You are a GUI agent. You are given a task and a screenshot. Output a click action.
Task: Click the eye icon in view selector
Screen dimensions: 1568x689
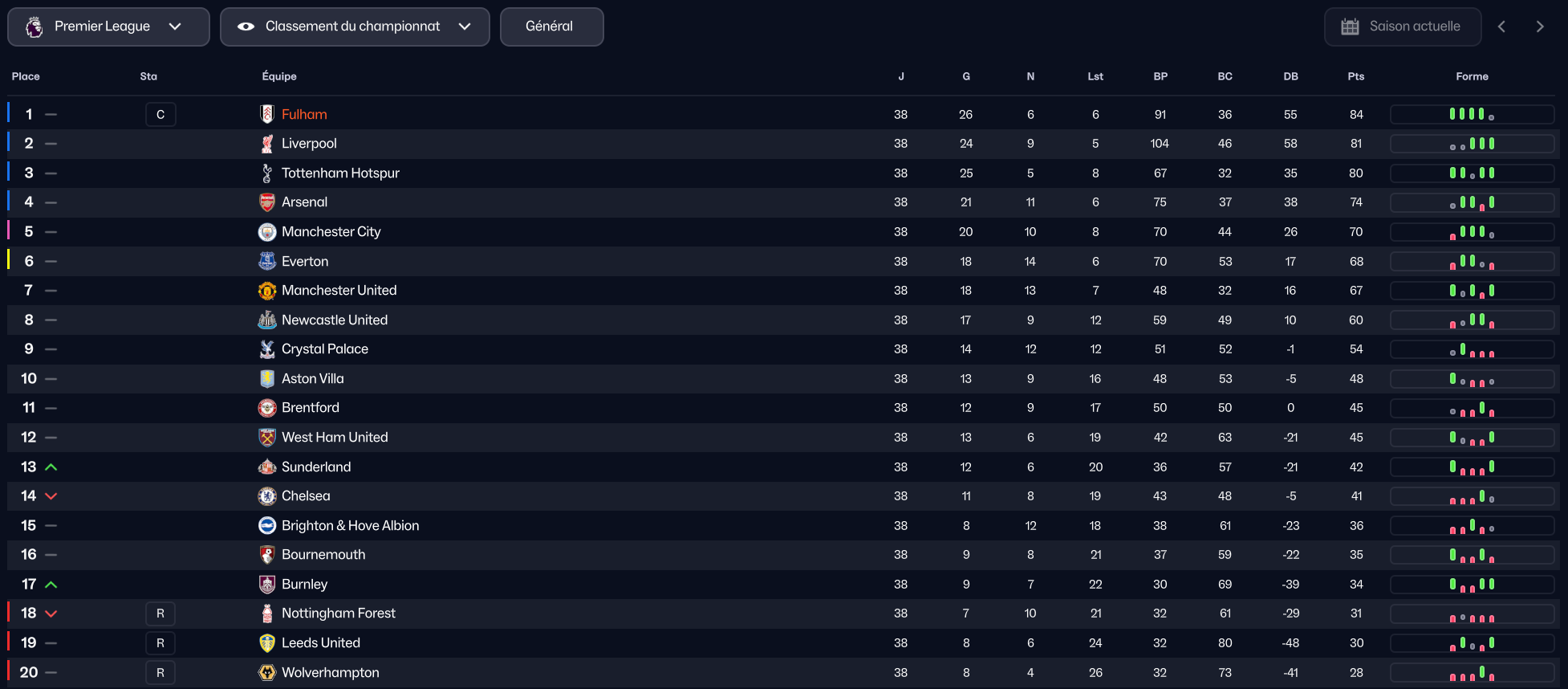point(246,27)
